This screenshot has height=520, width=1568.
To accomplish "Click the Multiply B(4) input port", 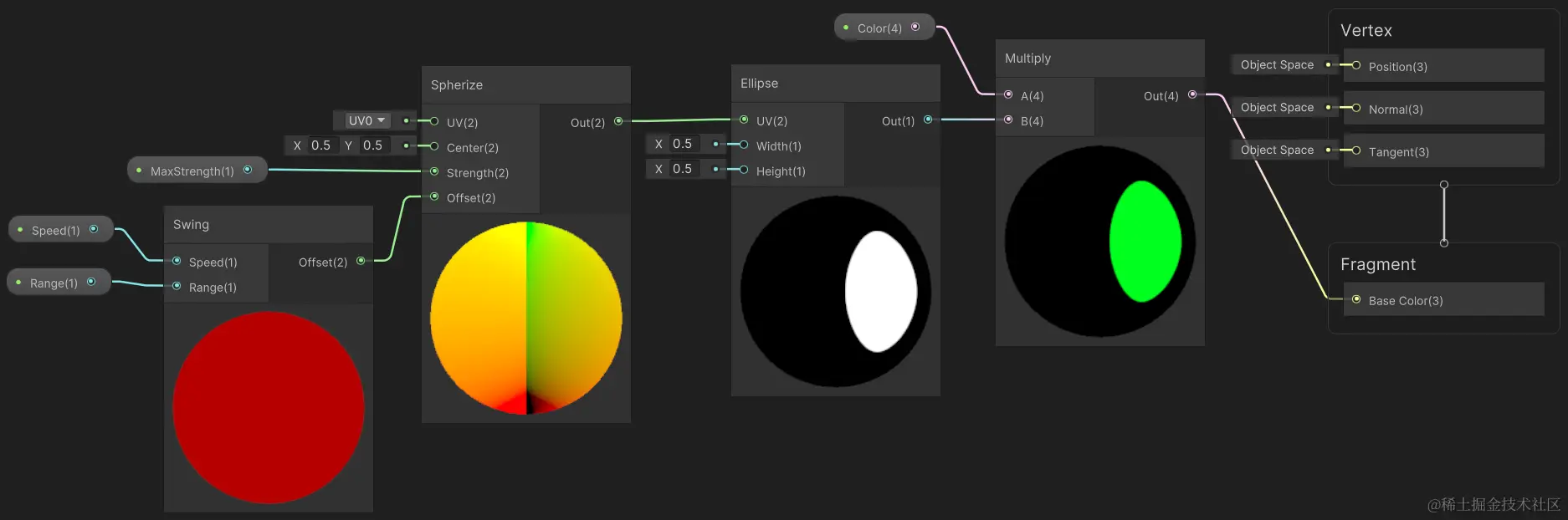I will 1008,120.
